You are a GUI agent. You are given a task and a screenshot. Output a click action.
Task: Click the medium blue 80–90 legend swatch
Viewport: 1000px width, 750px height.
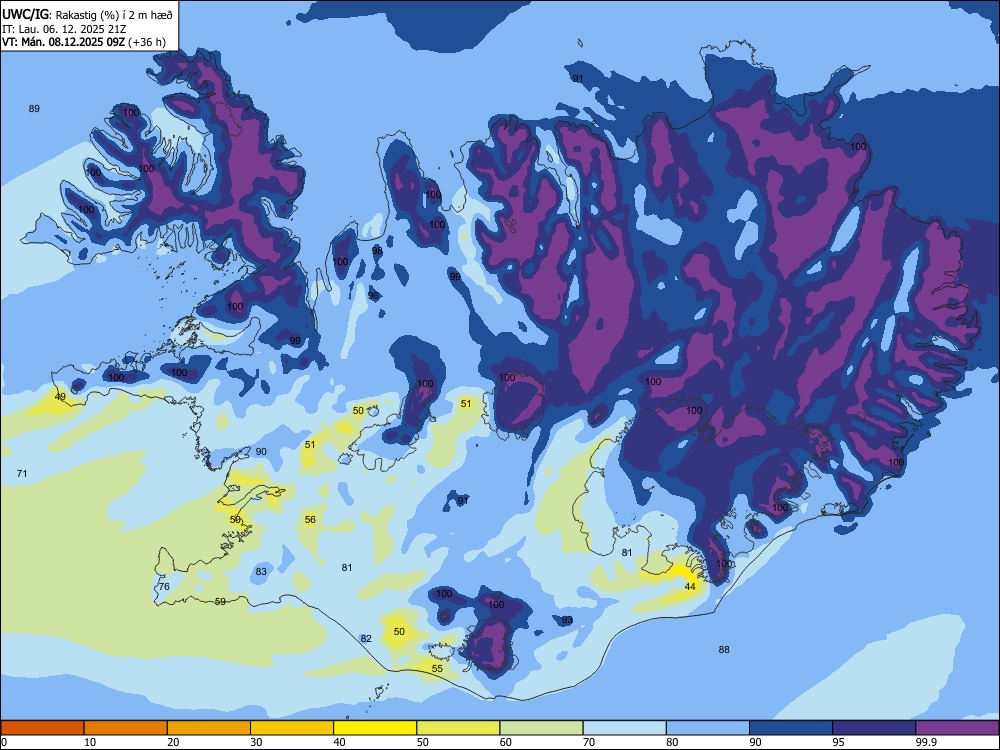(708, 728)
